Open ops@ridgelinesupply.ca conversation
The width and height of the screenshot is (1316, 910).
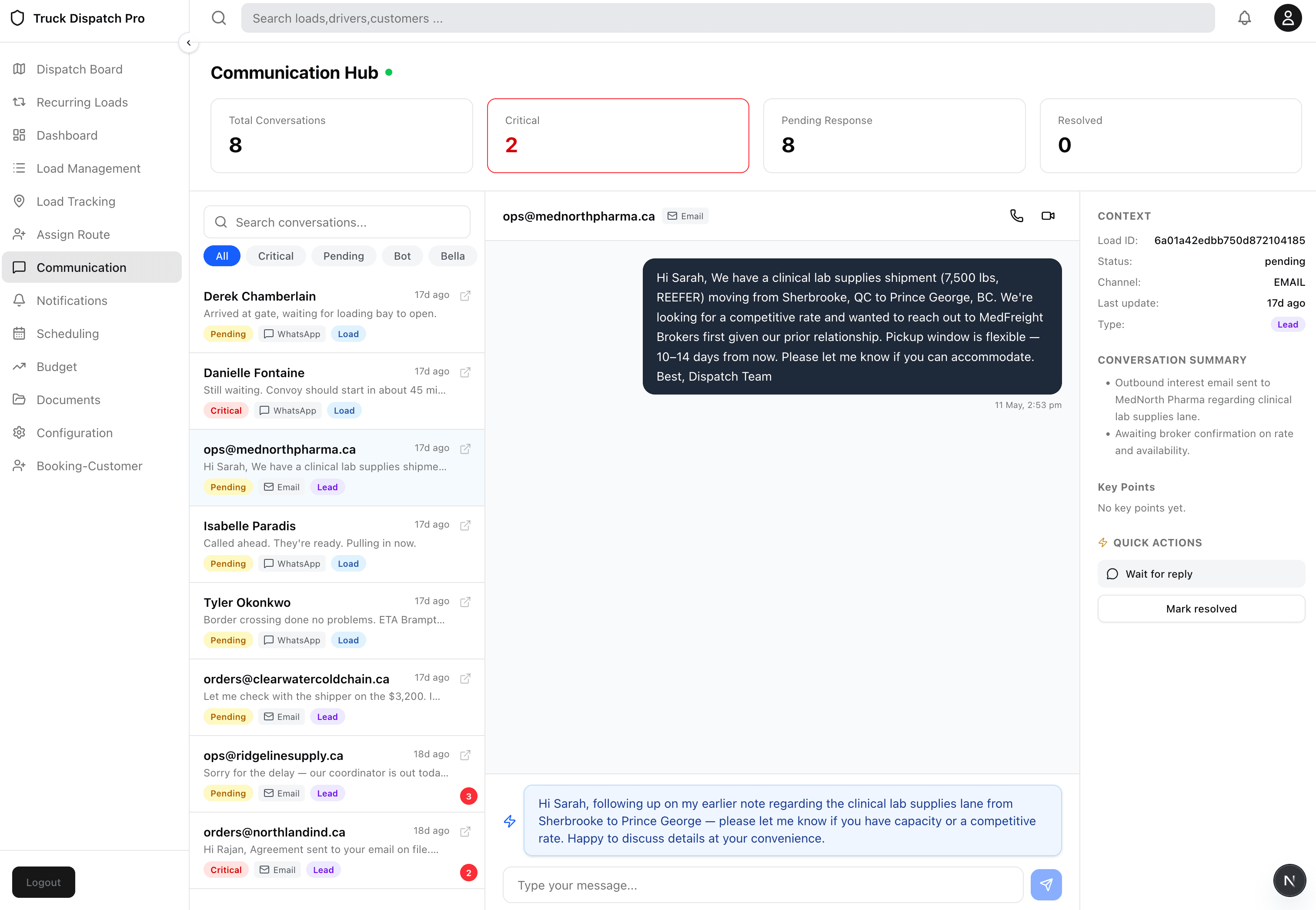coord(337,774)
